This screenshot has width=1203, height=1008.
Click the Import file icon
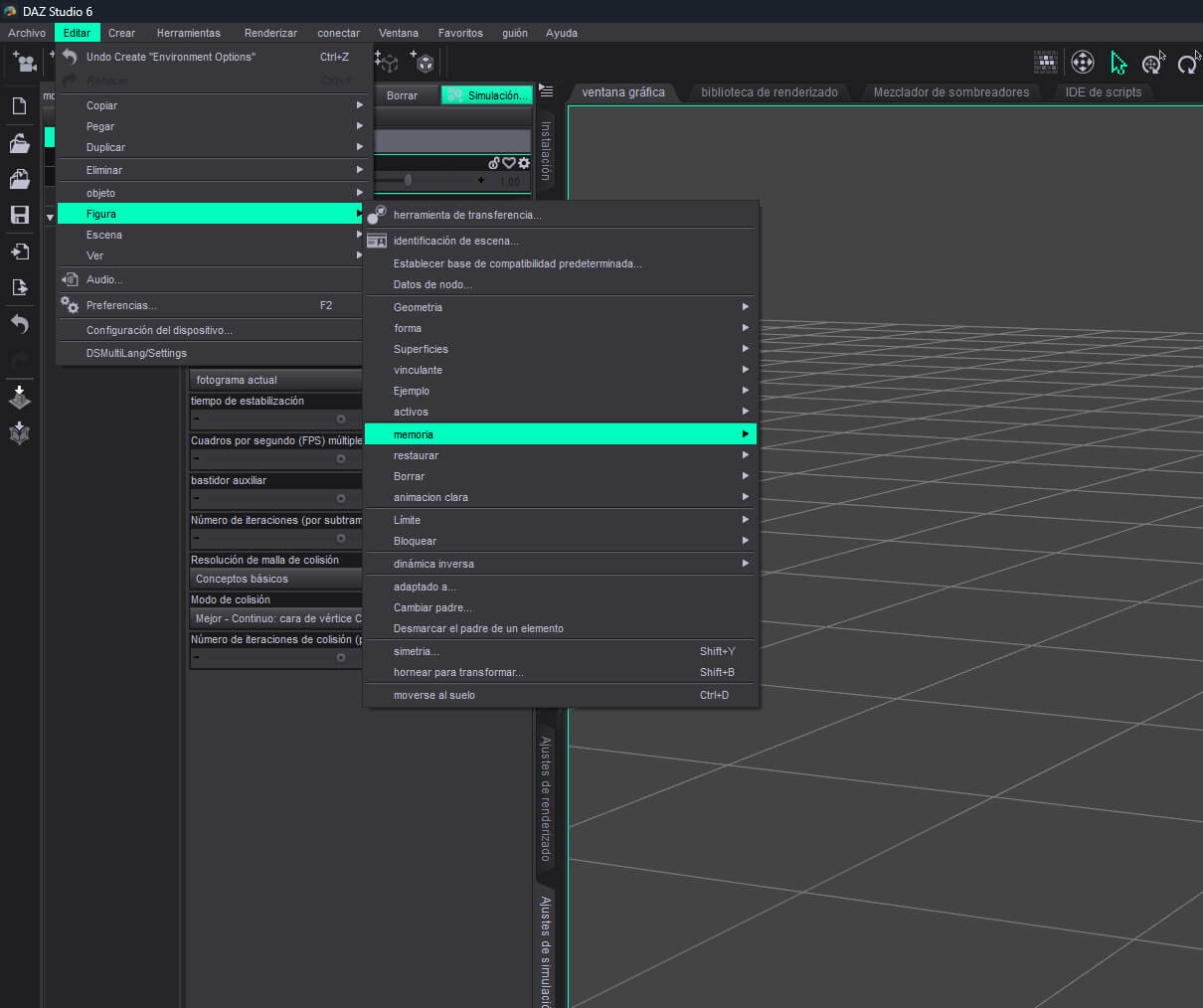(x=19, y=251)
